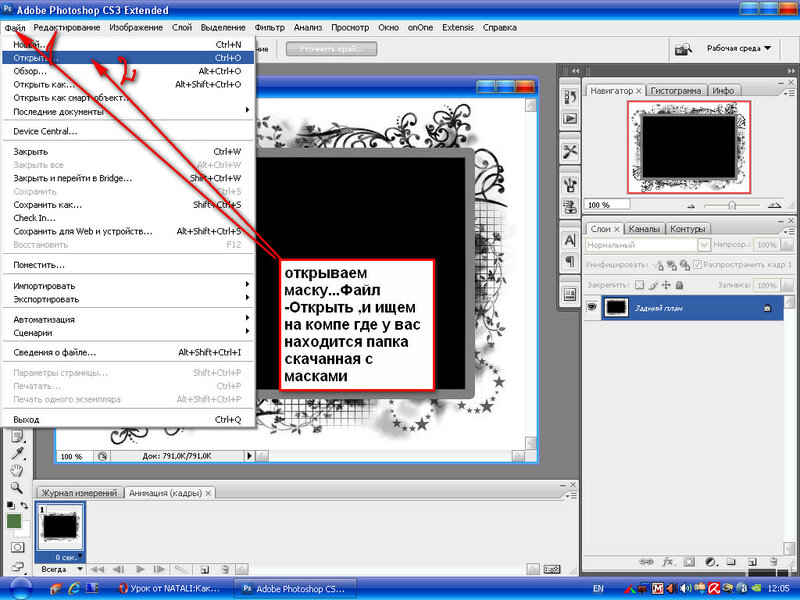
Task: Create a new group folder icon
Action: (731, 561)
